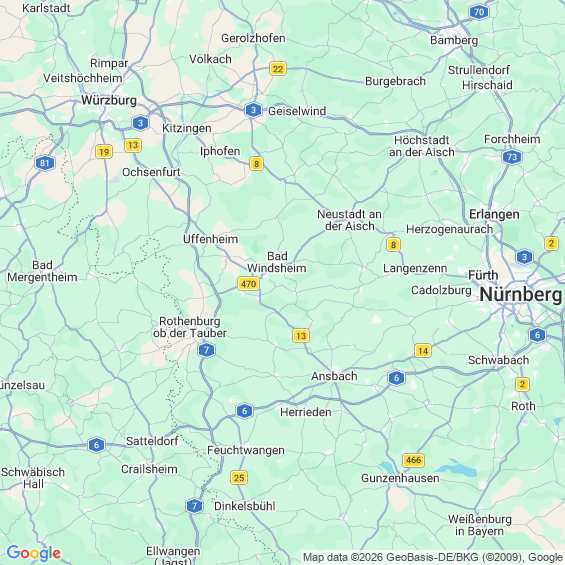Select the Dinkelsbühl town label
Viewport: 565px width, 565px height.
[245, 506]
